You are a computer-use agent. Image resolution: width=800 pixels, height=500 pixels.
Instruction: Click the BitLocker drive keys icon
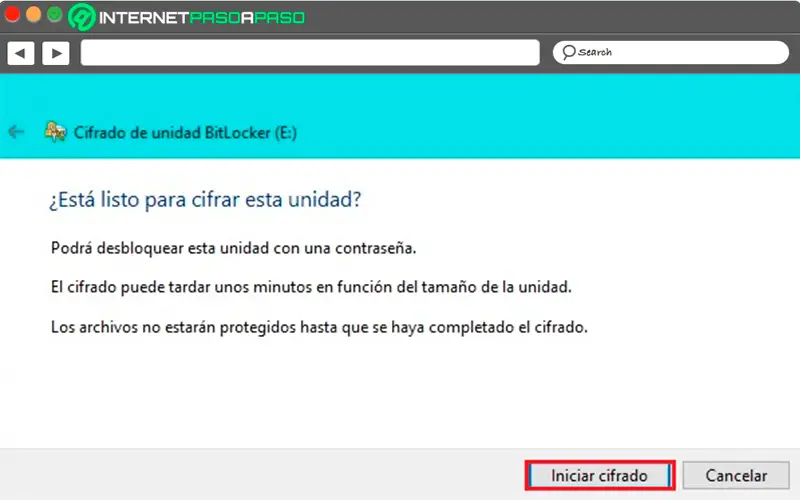[x=55, y=132]
